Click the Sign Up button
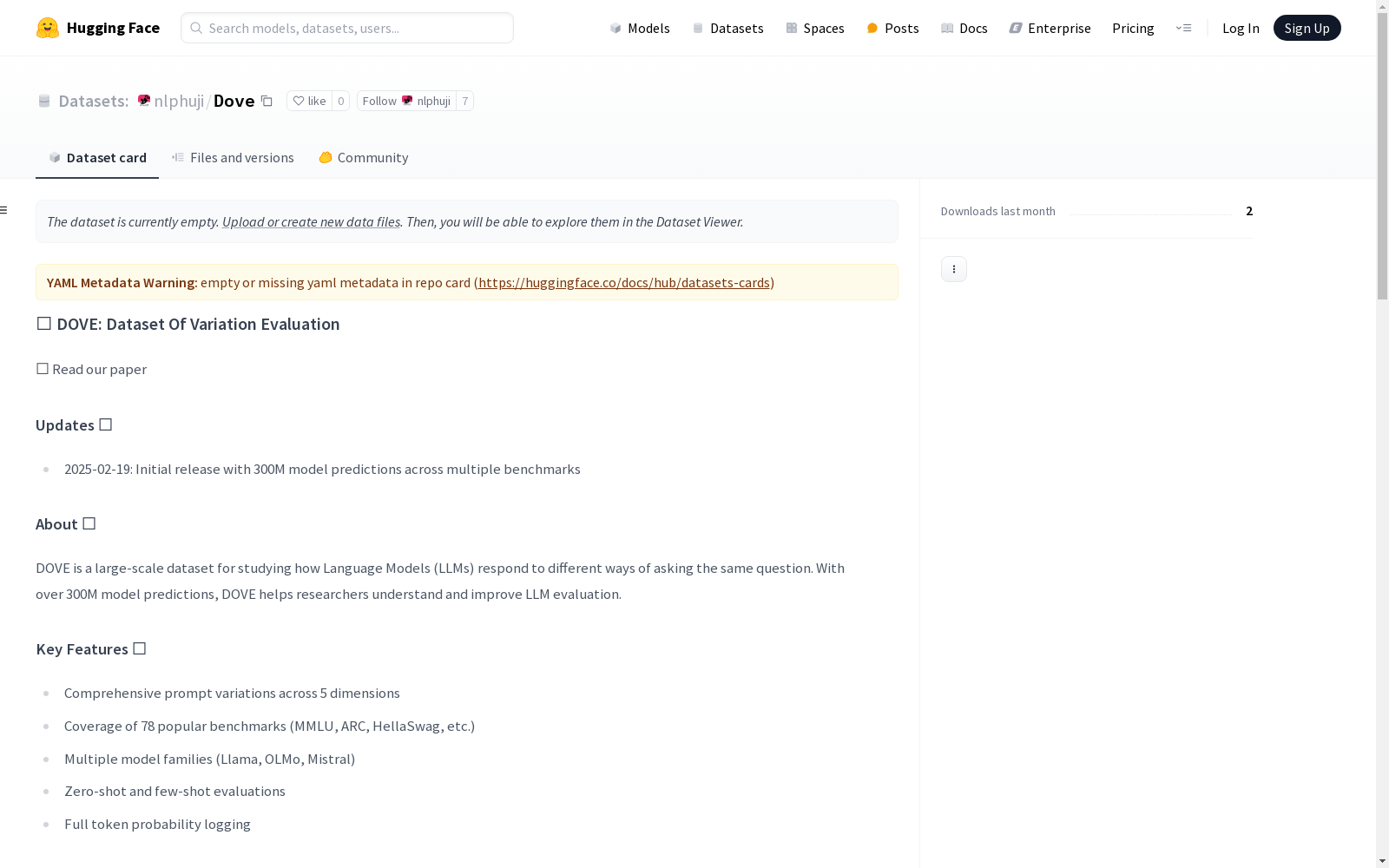Image resolution: width=1389 pixels, height=868 pixels. coord(1307,28)
